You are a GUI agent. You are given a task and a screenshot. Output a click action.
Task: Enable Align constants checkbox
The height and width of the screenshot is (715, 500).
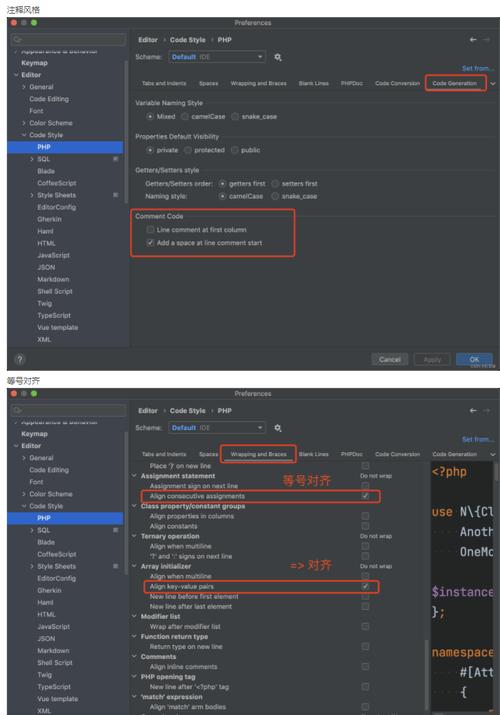click(365, 526)
